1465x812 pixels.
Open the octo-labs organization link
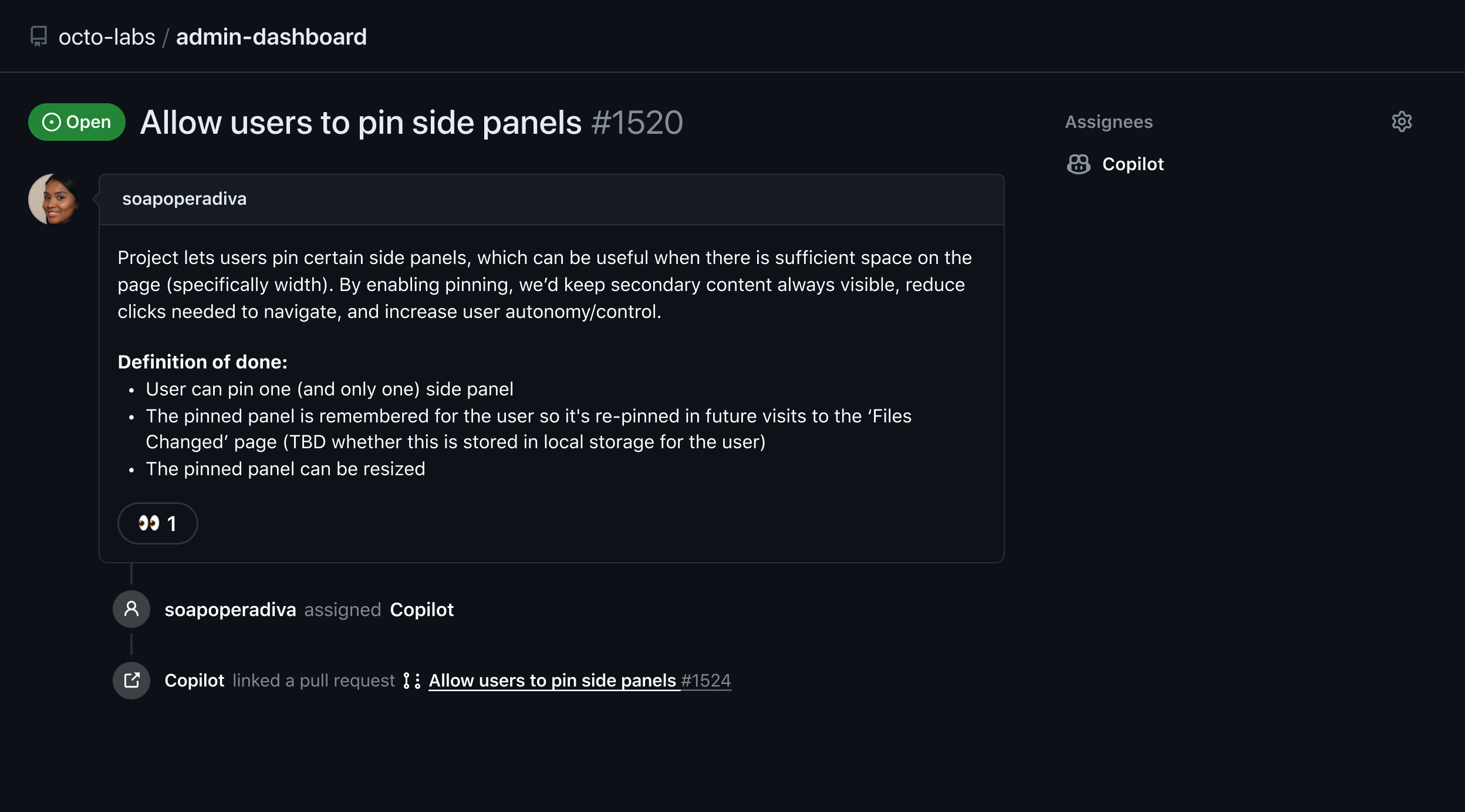coord(107,37)
